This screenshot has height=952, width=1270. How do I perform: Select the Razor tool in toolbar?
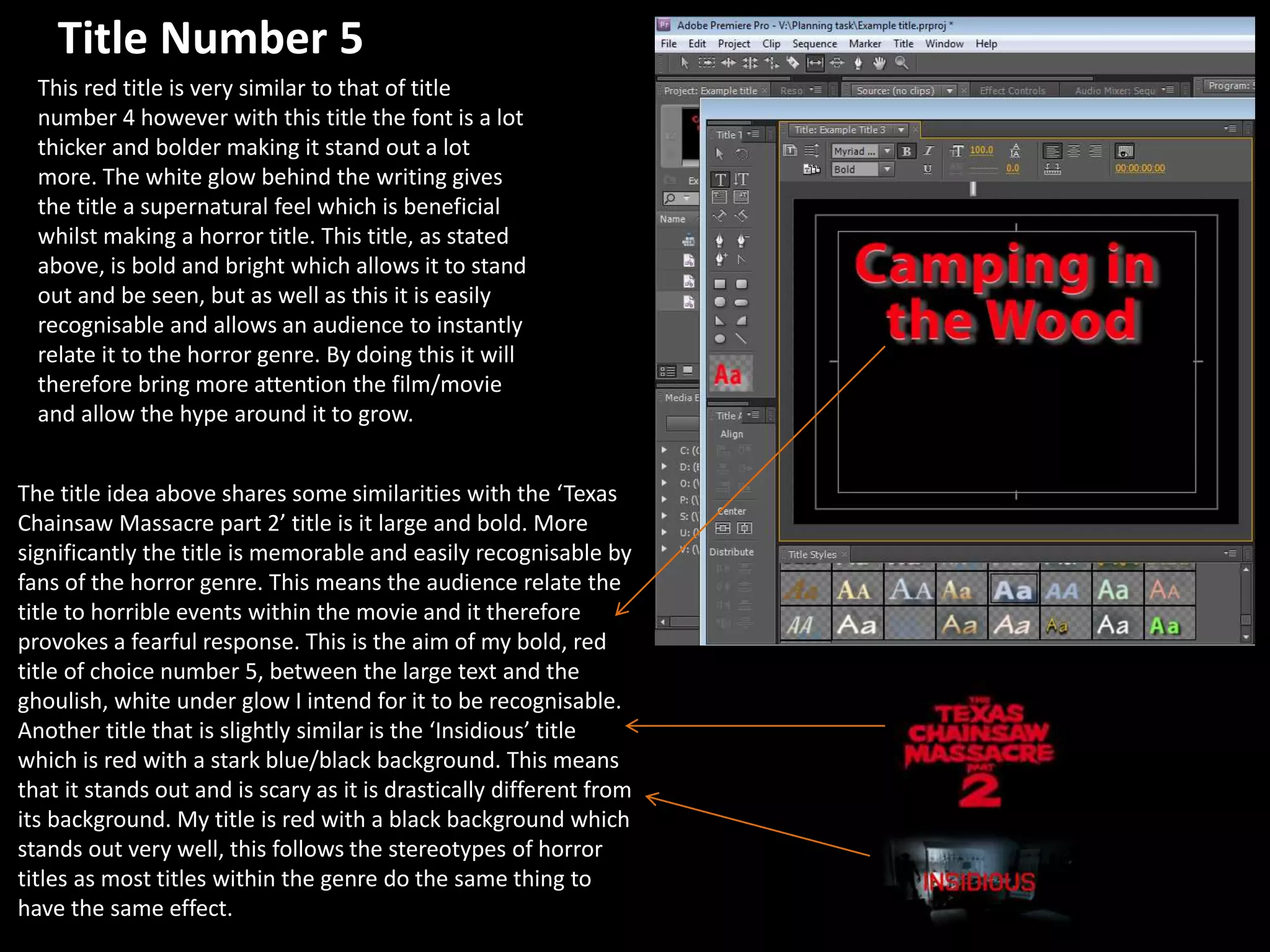point(793,63)
